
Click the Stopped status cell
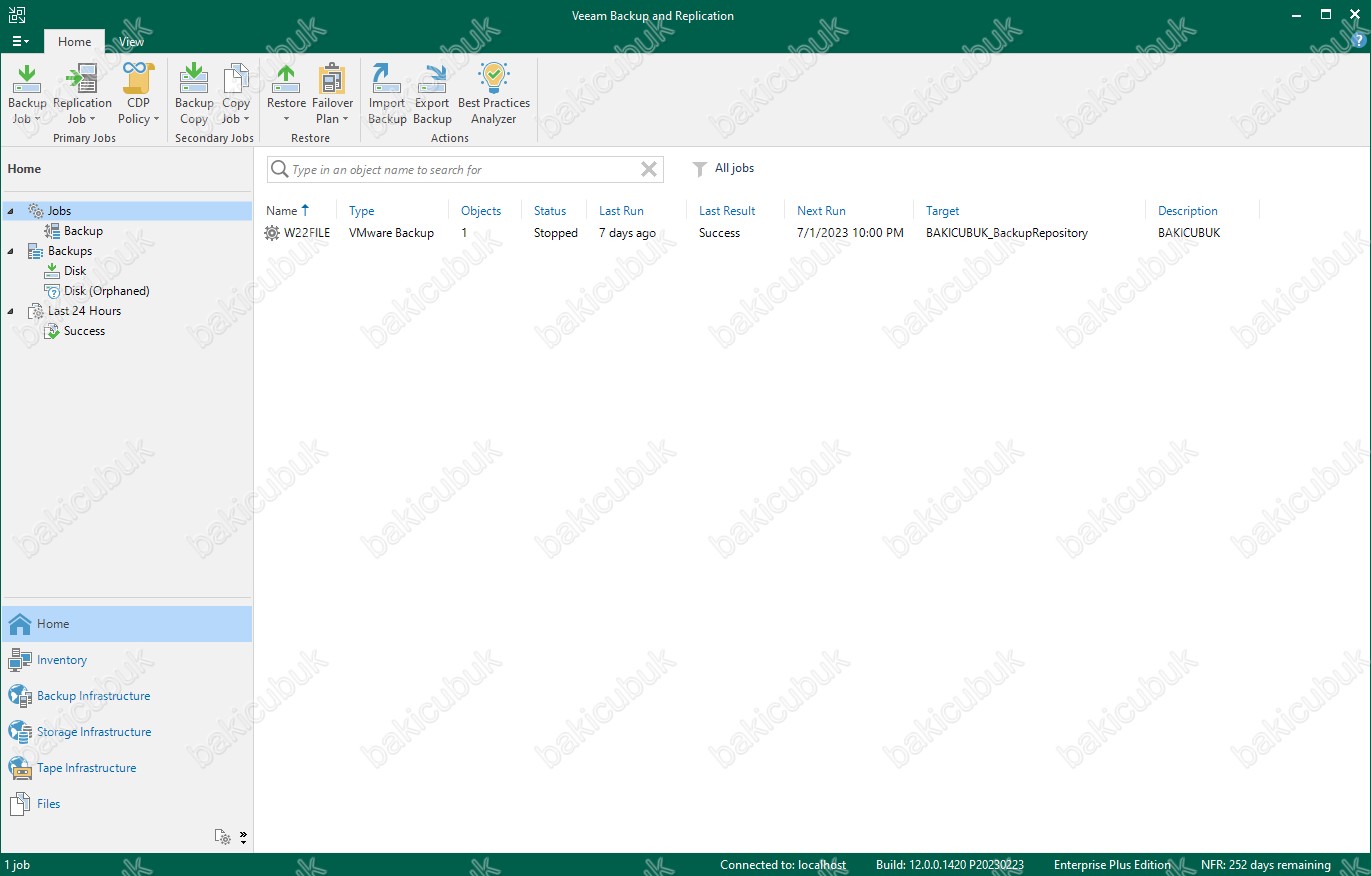[556, 233]
